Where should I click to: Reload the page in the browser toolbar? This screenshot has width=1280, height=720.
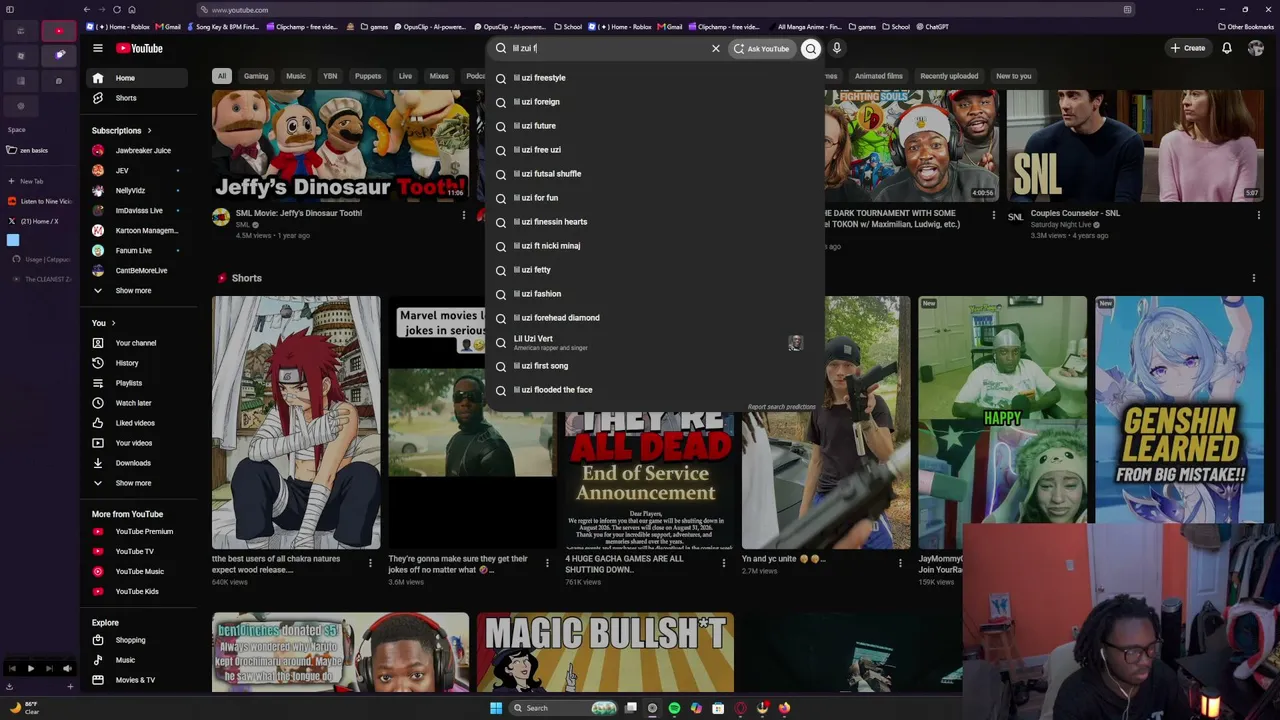117,10
